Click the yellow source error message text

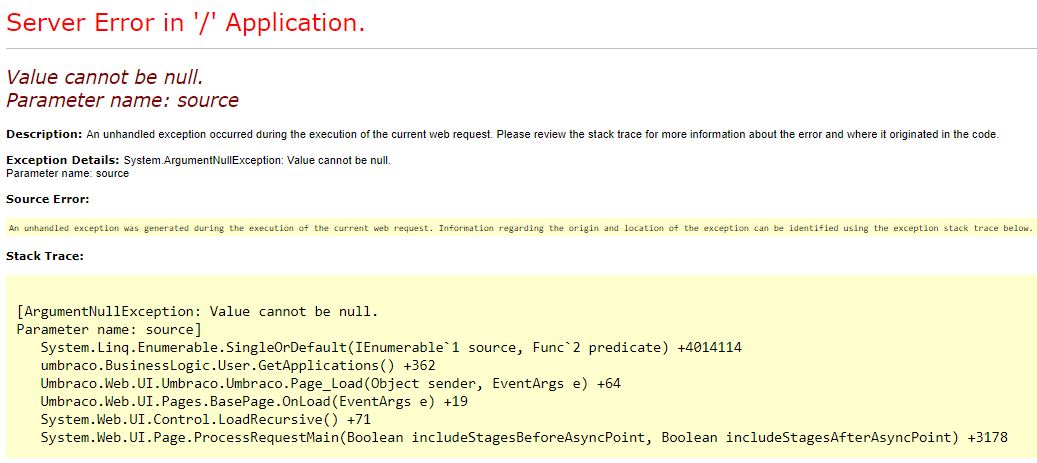click(520, 228)
